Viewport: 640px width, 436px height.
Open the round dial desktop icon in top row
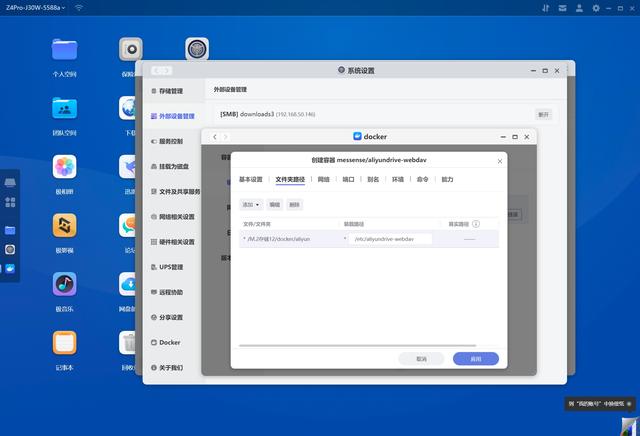pos(197,49)
